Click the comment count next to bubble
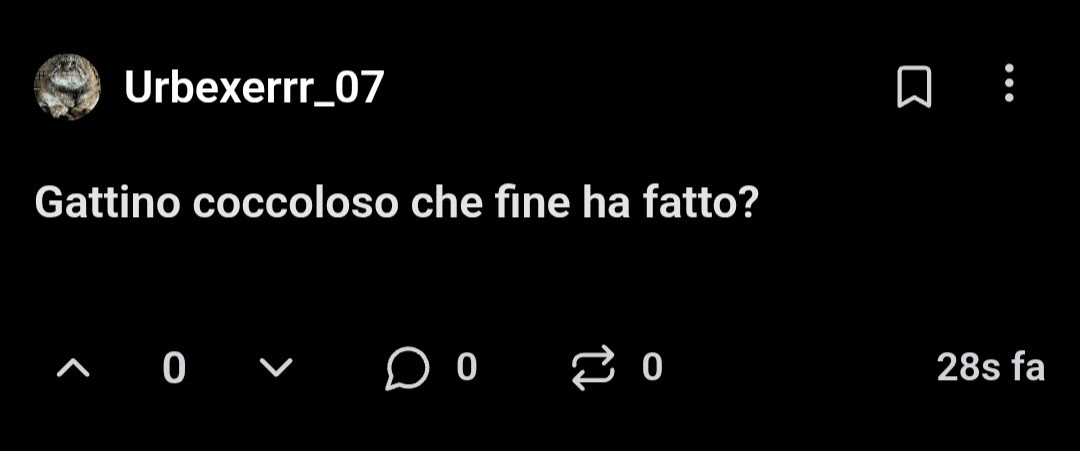 click(467, 368)
